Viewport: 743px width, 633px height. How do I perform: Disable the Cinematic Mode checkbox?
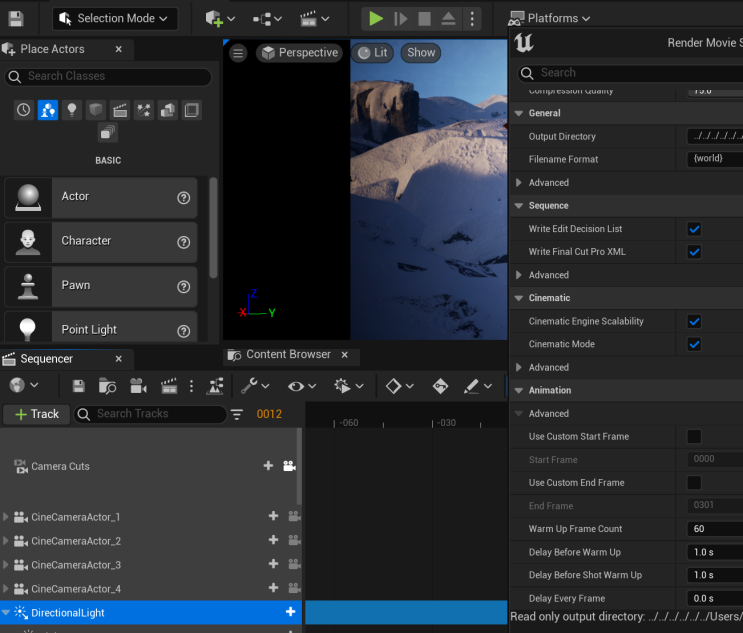coord(694,344)
